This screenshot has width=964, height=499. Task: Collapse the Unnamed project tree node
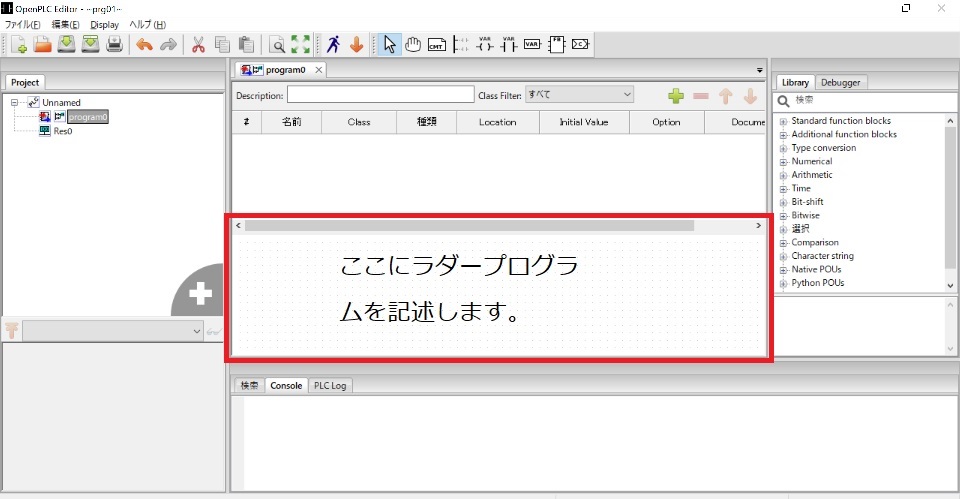pyautogui.click(x=14, y=103)
